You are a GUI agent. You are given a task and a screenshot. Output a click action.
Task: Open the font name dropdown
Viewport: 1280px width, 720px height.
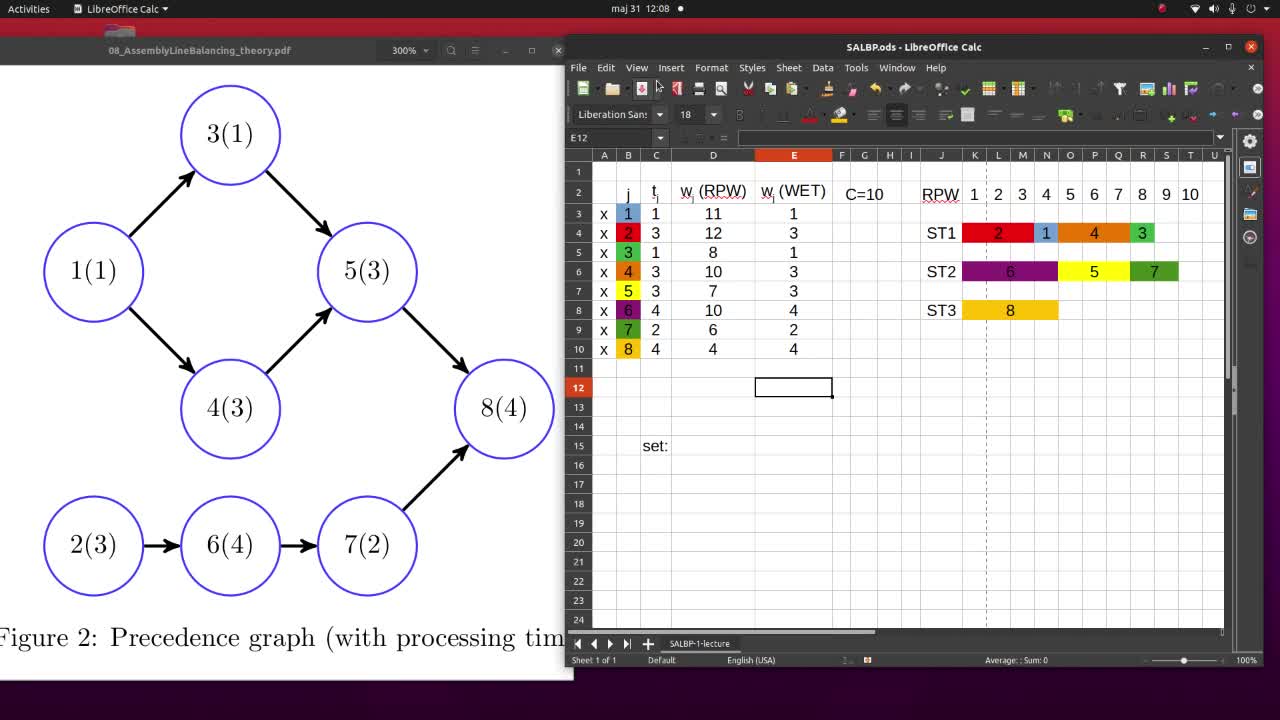[660, 115]
